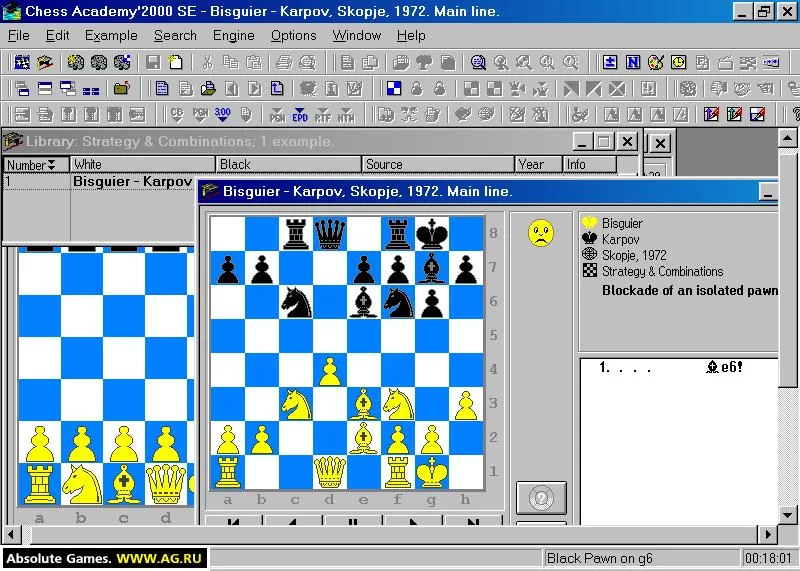The image size is (800, 571).
Task: Click the new document icon with yellow star
Action: click(x=176, y=62)
